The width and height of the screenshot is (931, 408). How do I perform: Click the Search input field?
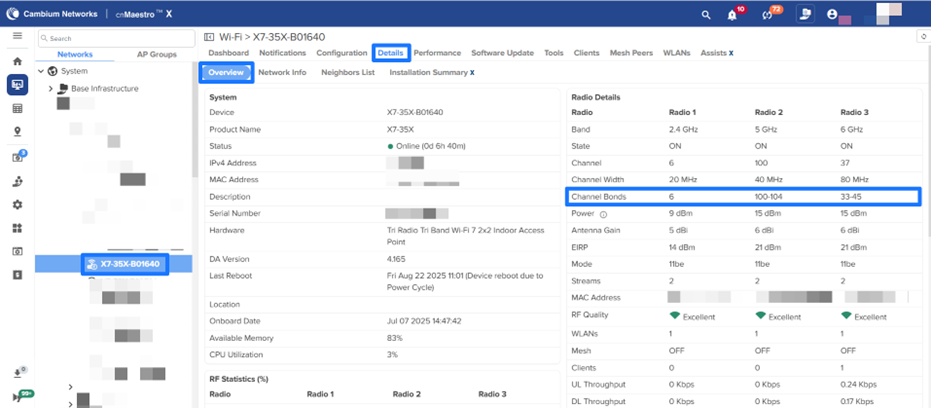[x=115, y=38]
